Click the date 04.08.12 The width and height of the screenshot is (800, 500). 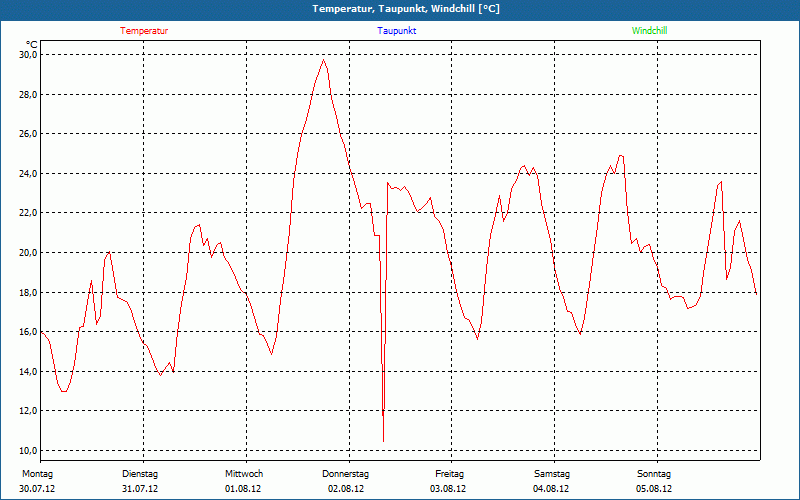tap(551, 489)
